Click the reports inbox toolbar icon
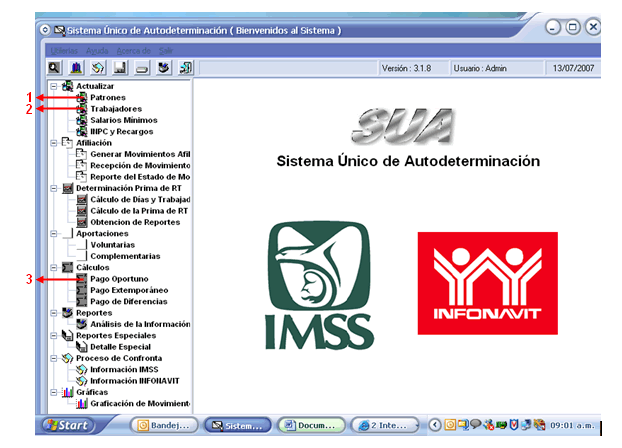 pyautogui.click(x=163, y=68)
